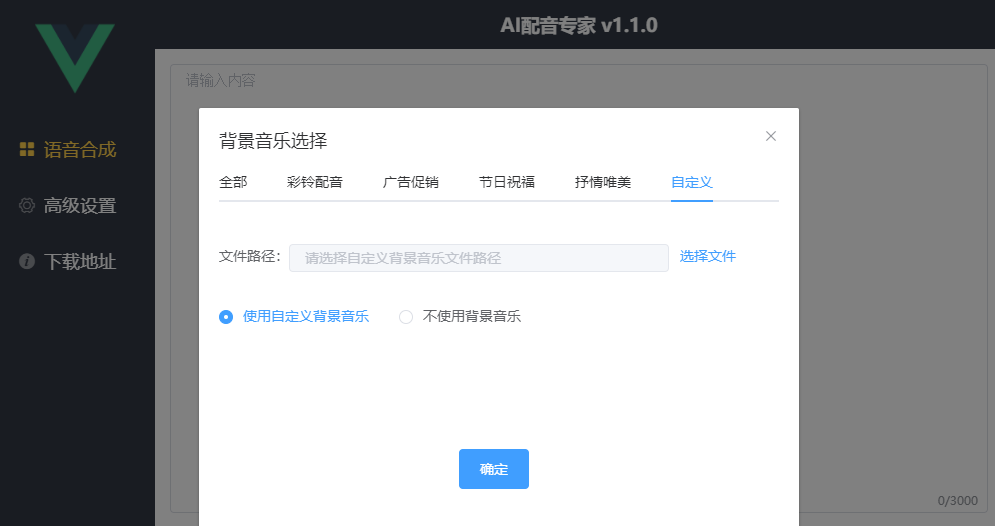Click the 高级设置 gear icon
Viewport: 995px width, 526px height.
[x=27, y=205]
